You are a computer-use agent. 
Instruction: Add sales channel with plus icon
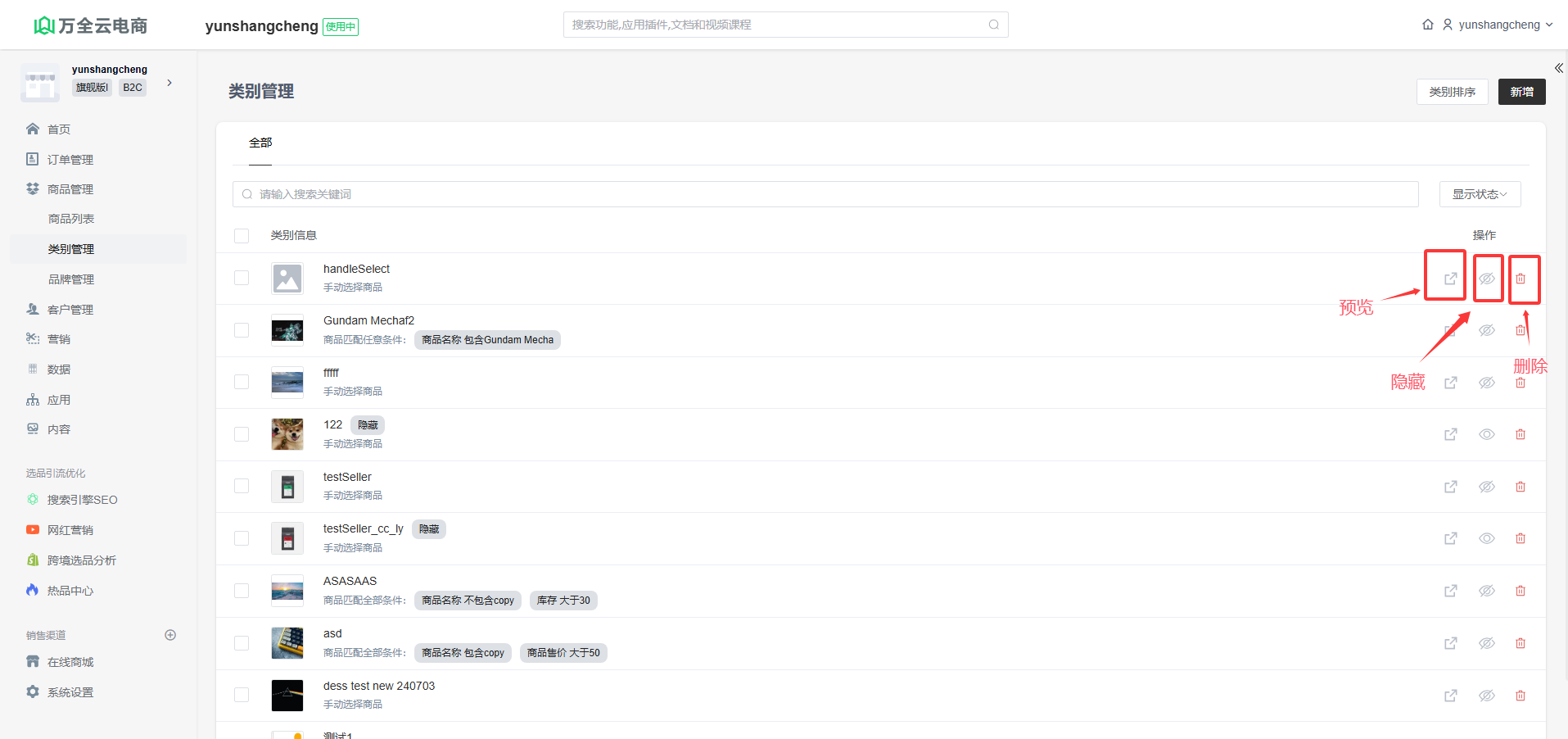coord(170,635)
